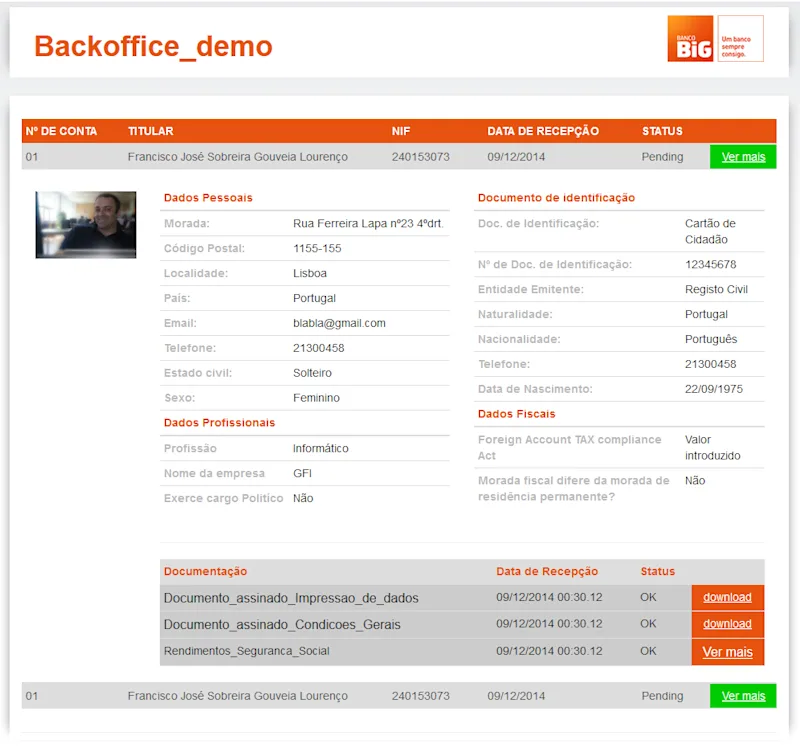This screenshot has height=748, width=800.
Task: Click the Documento_assinado_Impressao_de_dados document name
Action: click(291, 598)
